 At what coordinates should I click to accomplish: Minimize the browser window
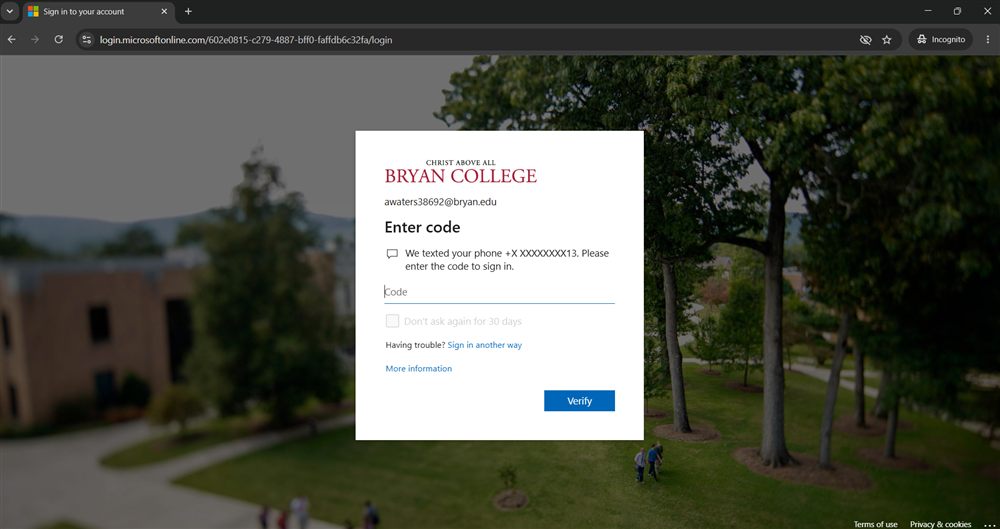(x=928, y=11)
